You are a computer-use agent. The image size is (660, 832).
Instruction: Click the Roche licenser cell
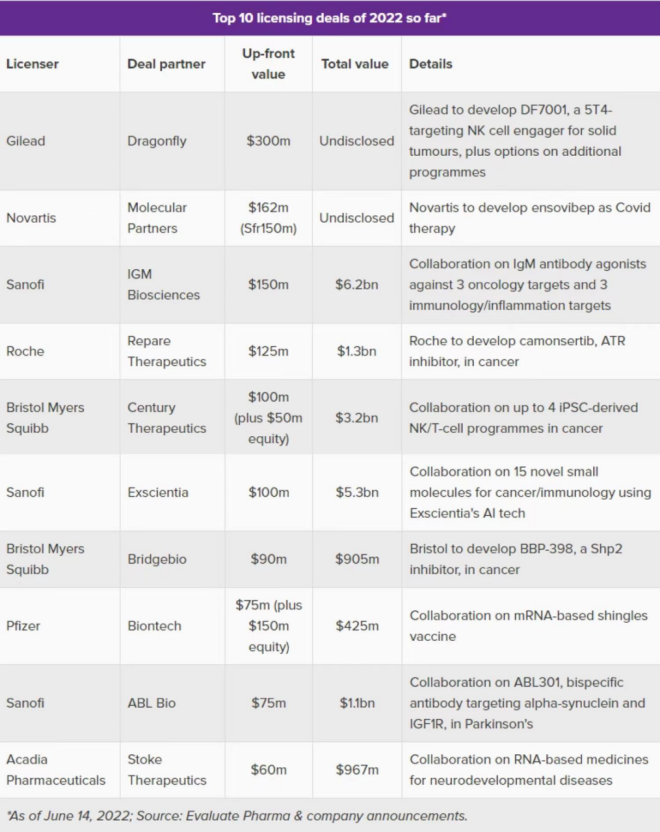[x=25, y=351]
